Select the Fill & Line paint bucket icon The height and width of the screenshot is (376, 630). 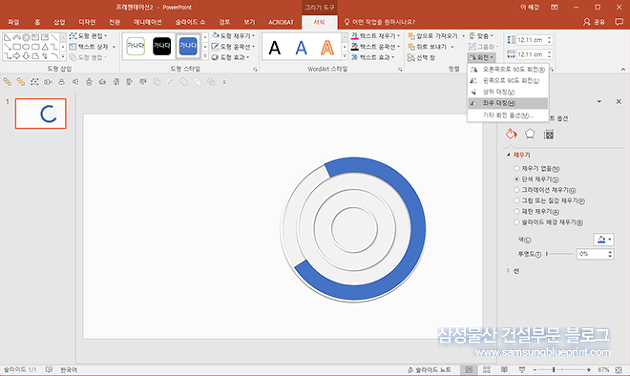511,134
